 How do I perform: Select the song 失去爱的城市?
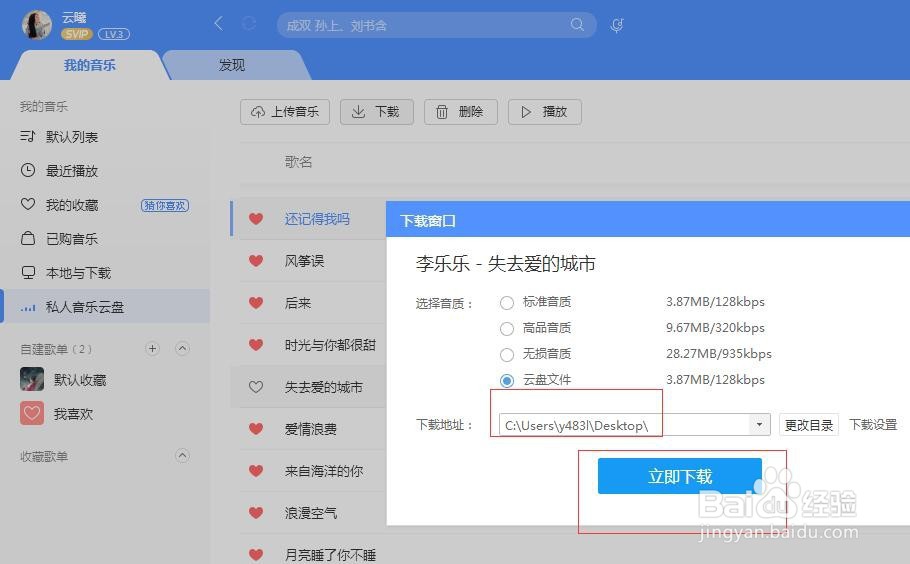[x=323, y=387]
